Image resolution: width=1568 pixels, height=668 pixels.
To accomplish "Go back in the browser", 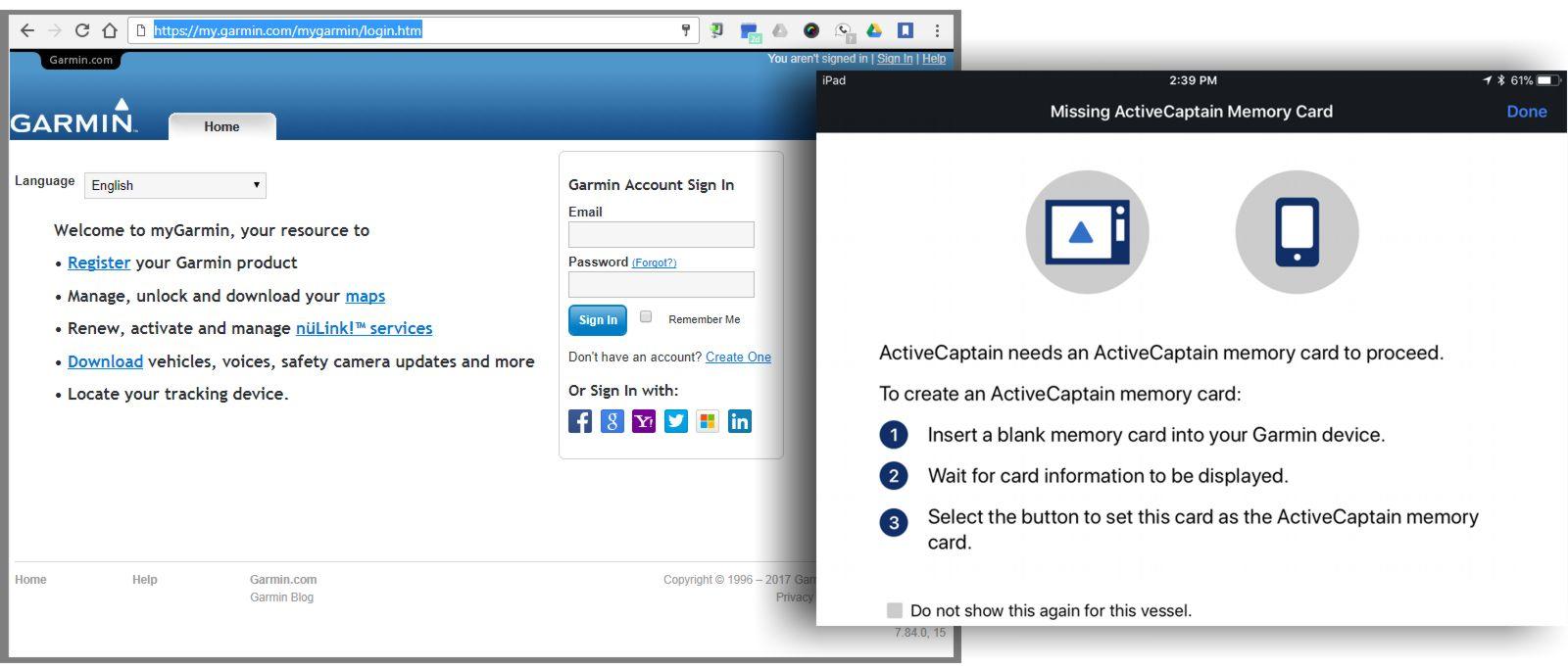I will tap(27, 30).
